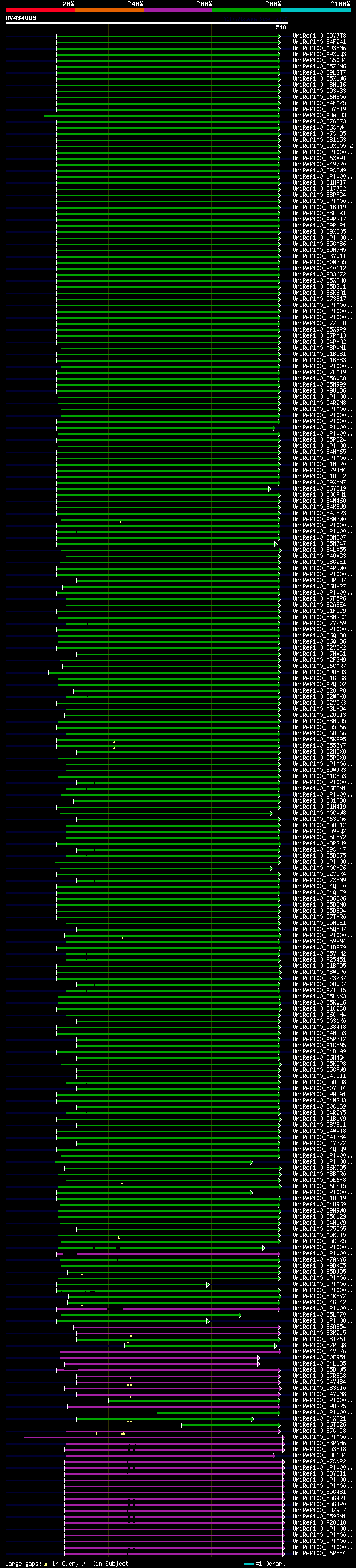Select hit UniRef100_A1CH53
Screen dimensions: 356x1568
[319, 776]
